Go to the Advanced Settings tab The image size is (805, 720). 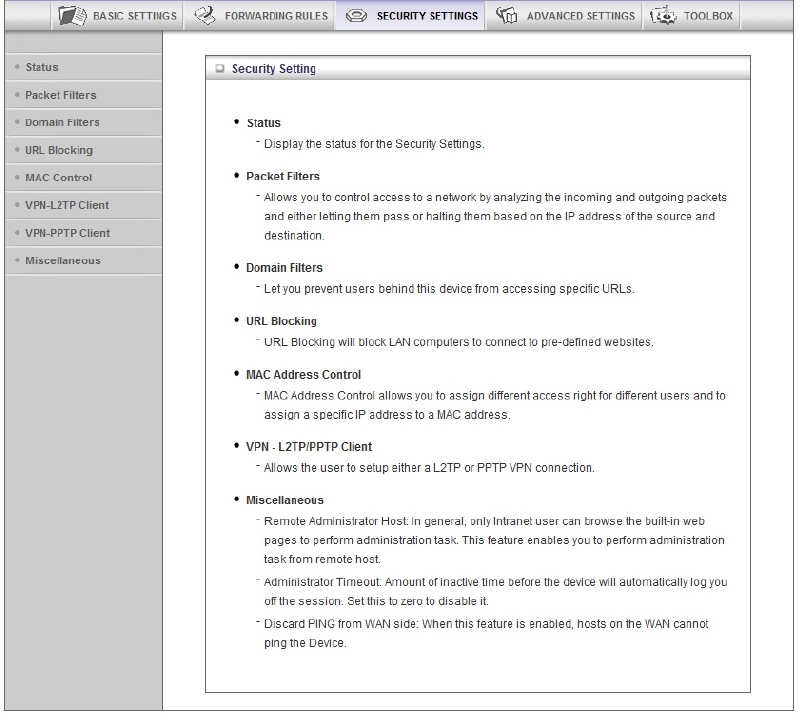pyautogui.click(x=565, y=16)
